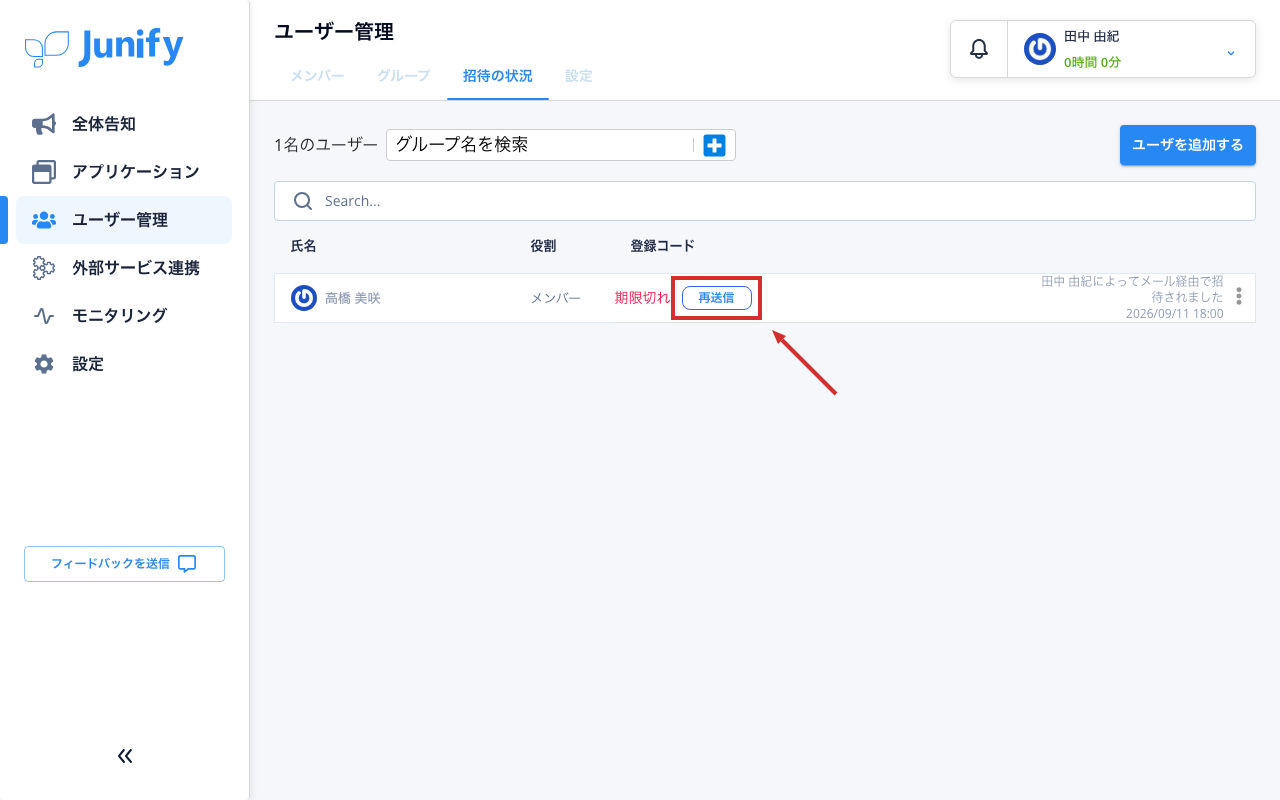Click the 登録コード column header
The width and height of the screenshot is (1280, 800).
[662, 246]
